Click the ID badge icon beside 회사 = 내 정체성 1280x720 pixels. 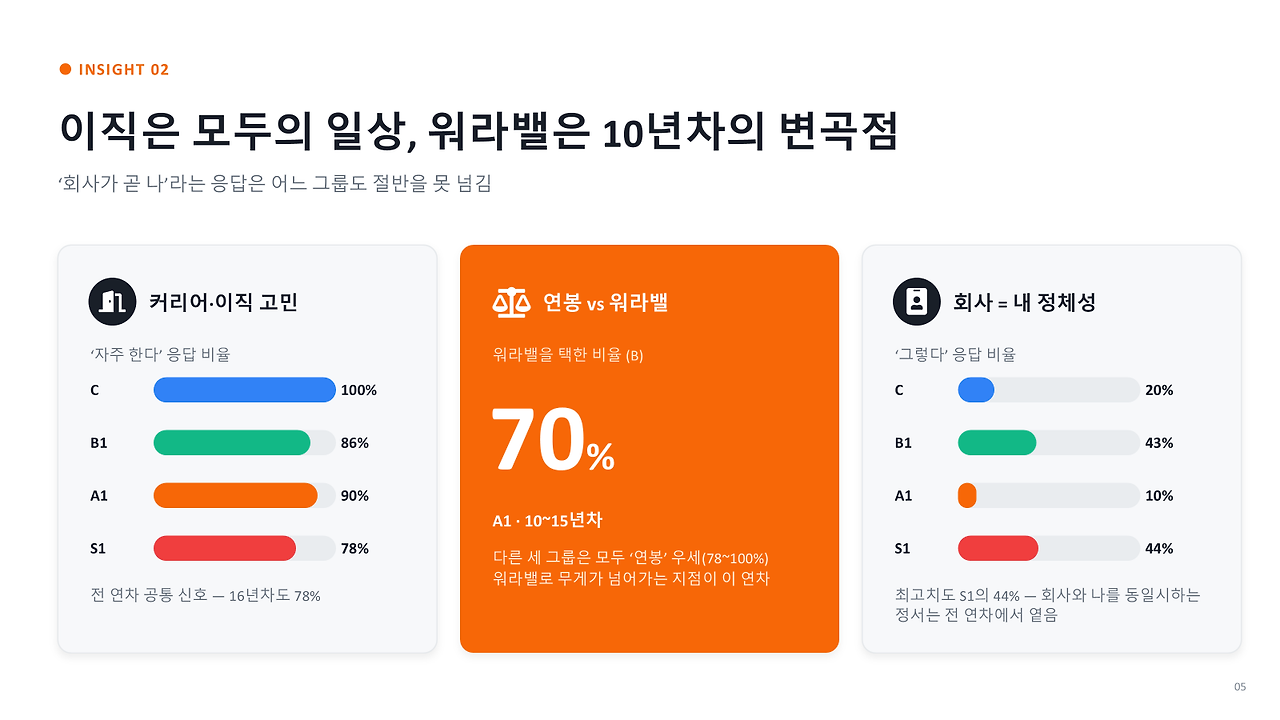[x=916, y=301]
